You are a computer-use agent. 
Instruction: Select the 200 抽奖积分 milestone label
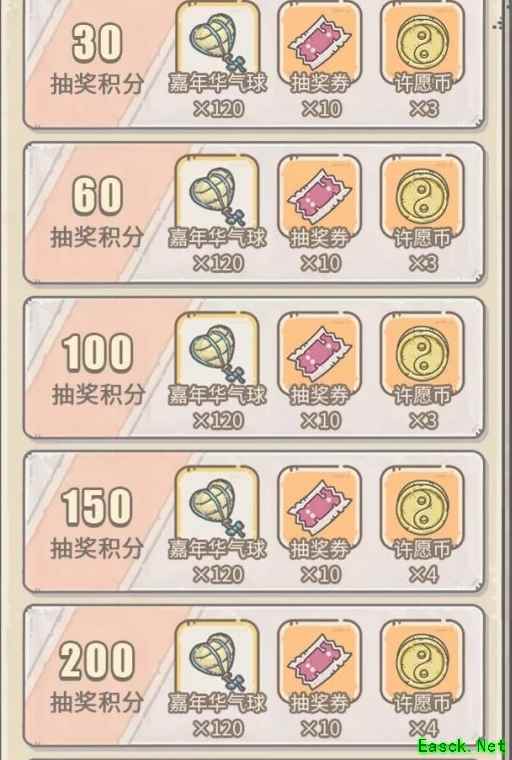97,678
